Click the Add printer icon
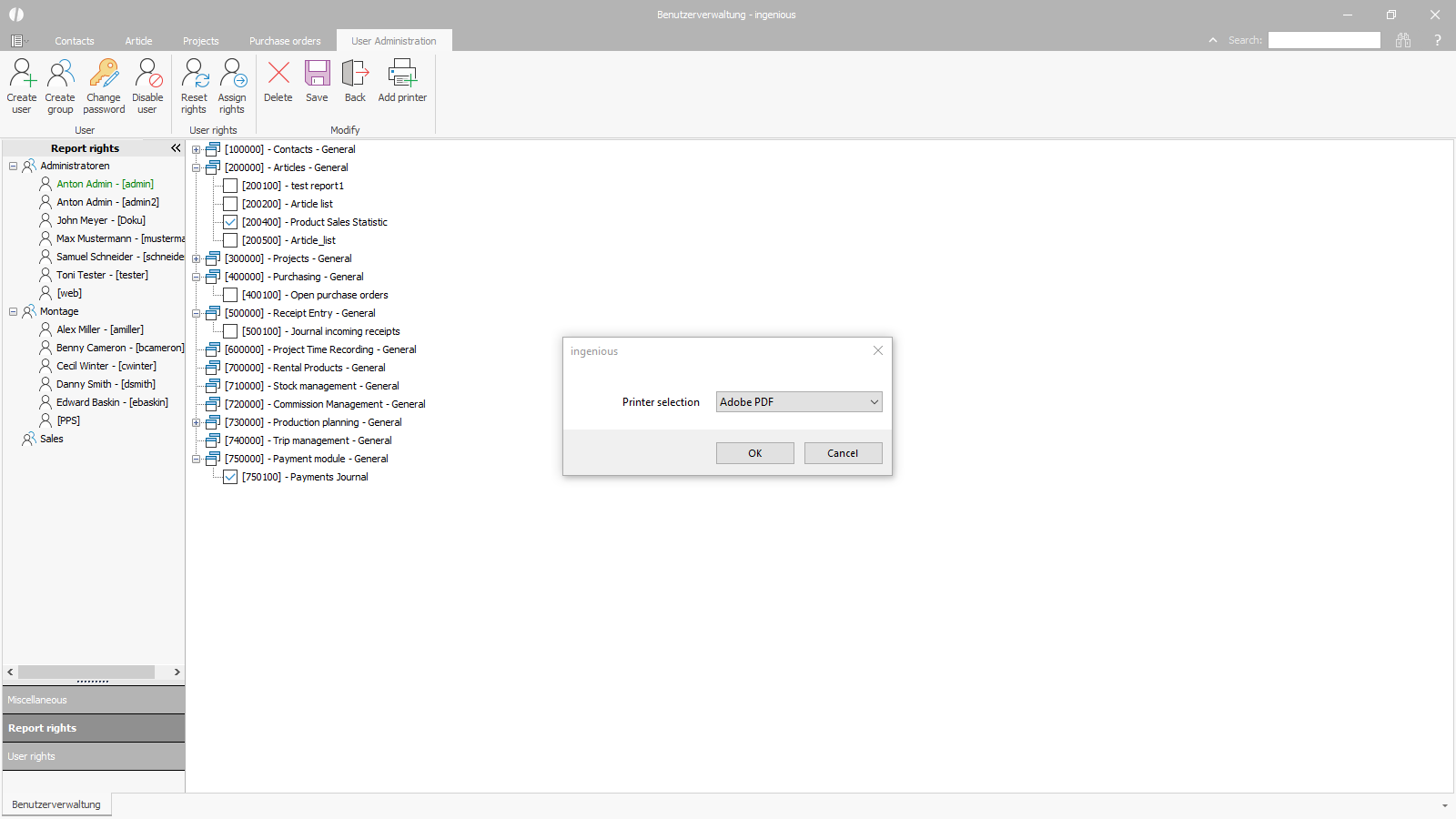The width and height of the screenshot is (1456, 819). [x=402, y=75]
